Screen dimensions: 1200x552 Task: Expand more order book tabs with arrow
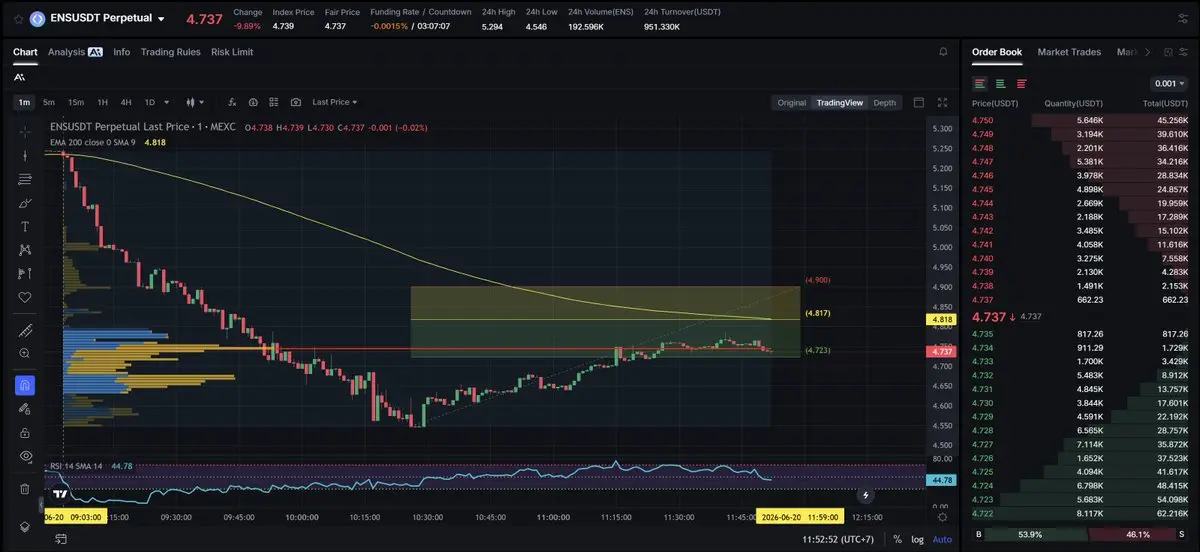(1147, 52)
